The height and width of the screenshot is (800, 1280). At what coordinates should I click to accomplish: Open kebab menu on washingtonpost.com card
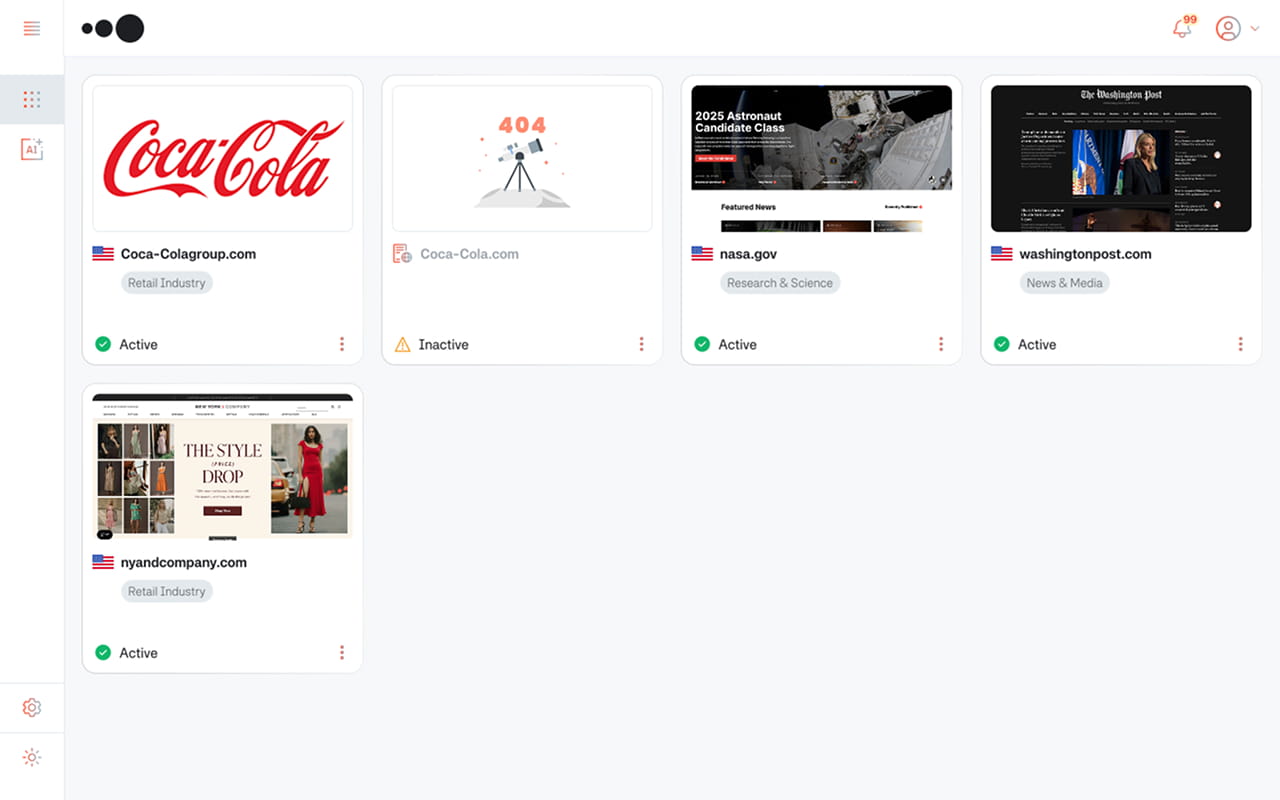[x=1240, y=344]
